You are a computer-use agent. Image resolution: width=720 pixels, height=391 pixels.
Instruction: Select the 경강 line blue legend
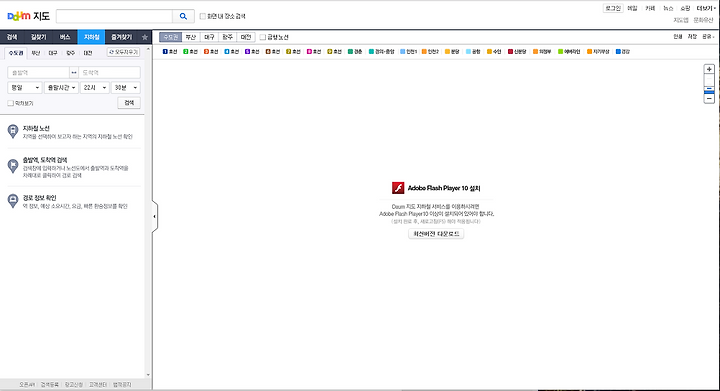623,52
